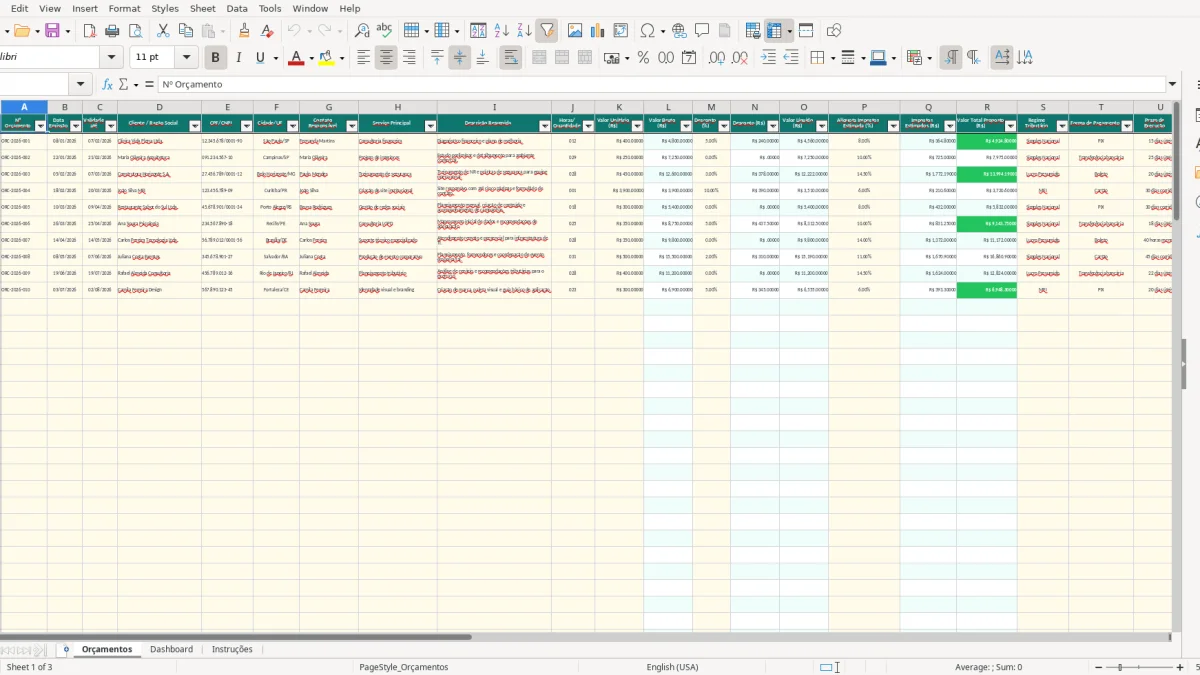The height and width of the screenshot is (675, 1200).
Task: Toggle Underline formatting
Action: pos(260,58)
